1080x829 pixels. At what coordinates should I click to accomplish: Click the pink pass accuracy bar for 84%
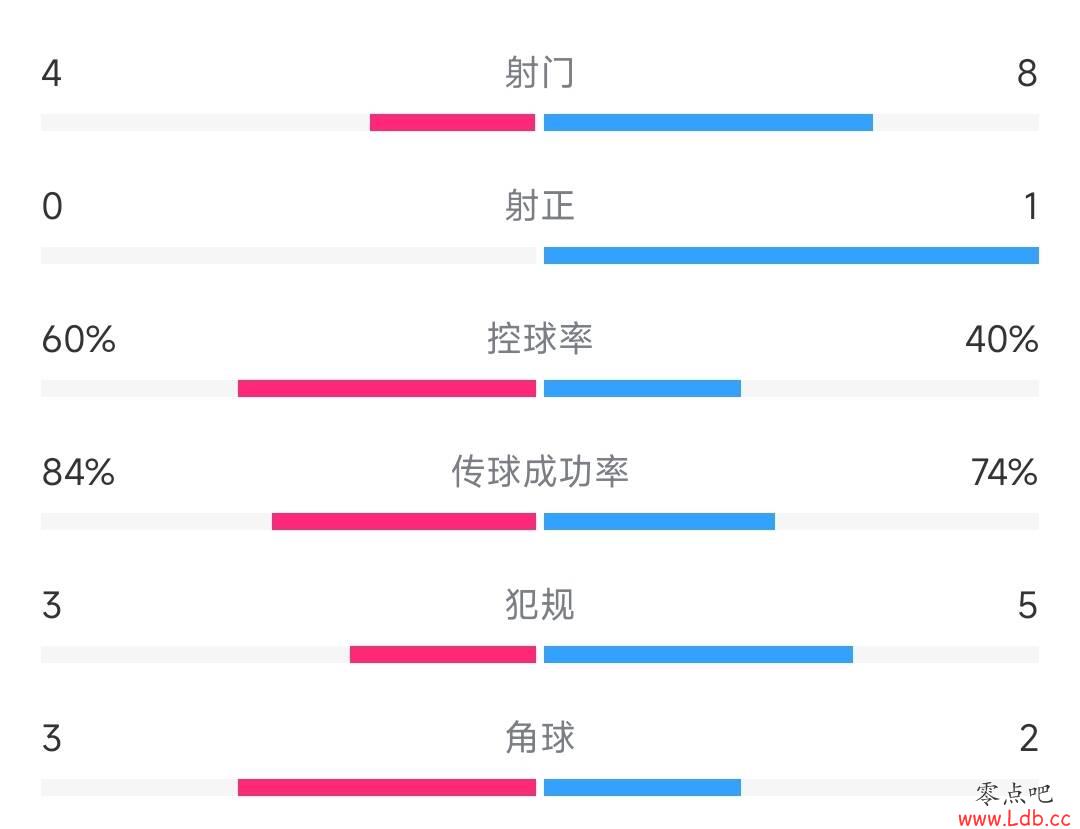404,521
